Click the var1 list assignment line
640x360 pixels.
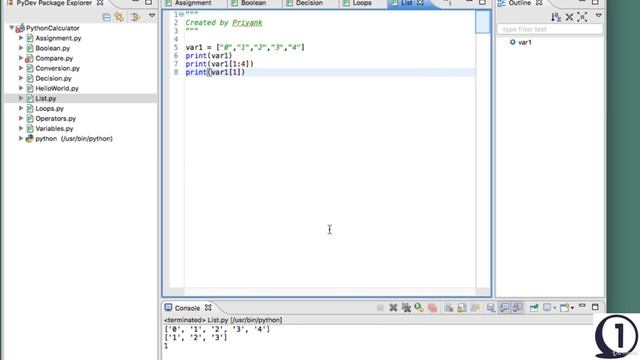coord(245,47)
